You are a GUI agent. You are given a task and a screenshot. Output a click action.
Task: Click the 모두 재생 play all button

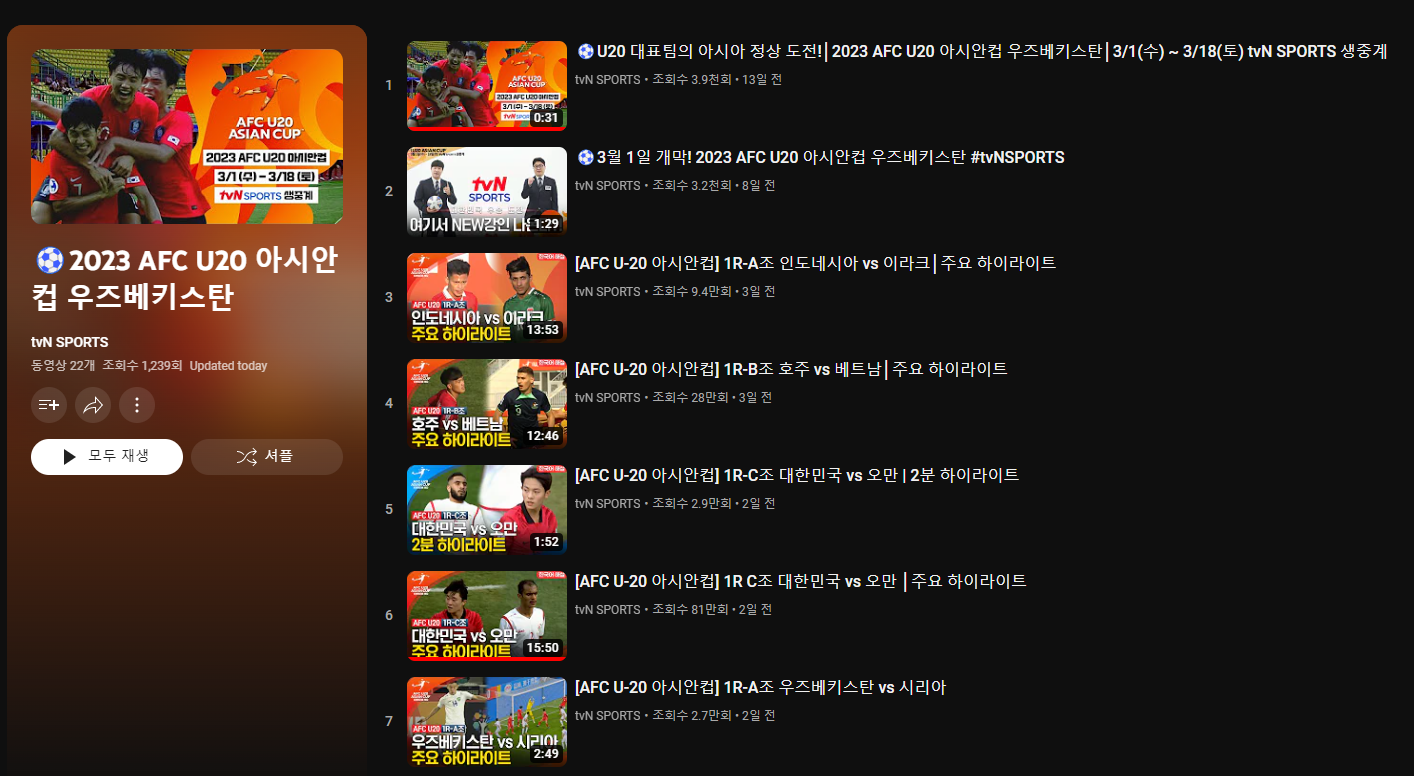click(x=107, y=457)
